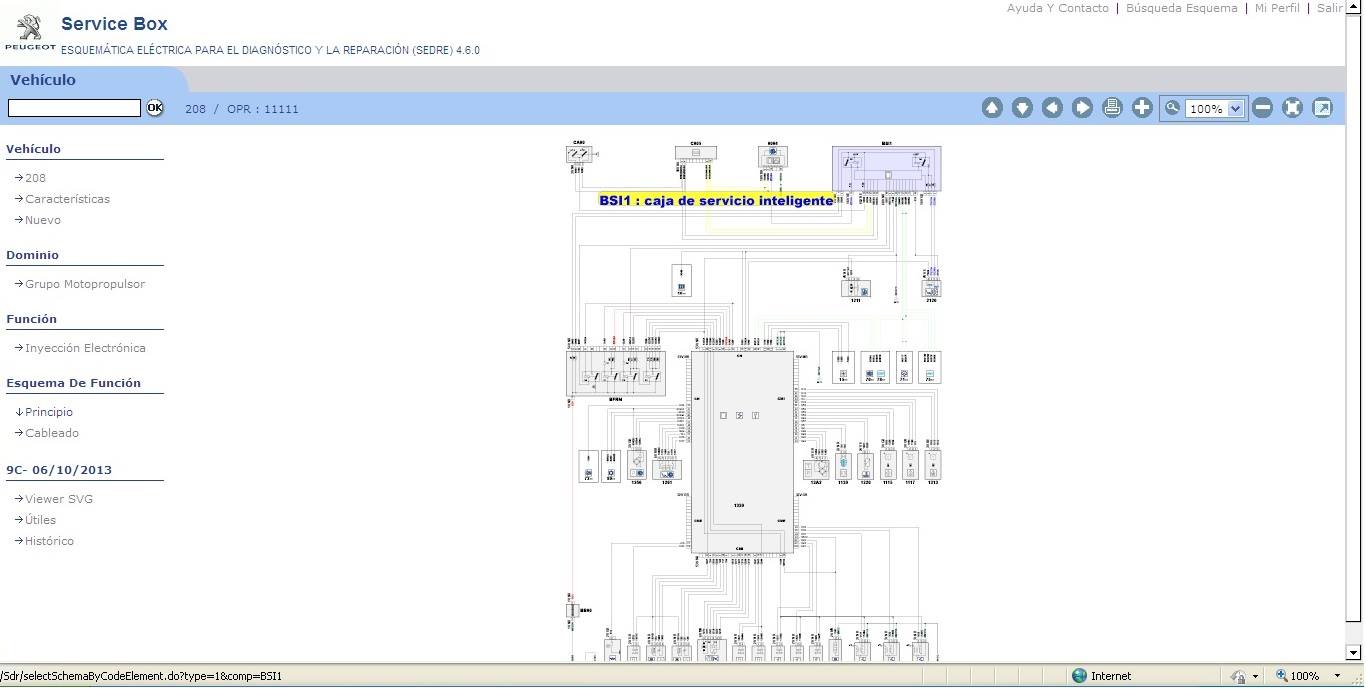
Task: Open Búsqueda Esquema link
Action: click(1181, 8)
